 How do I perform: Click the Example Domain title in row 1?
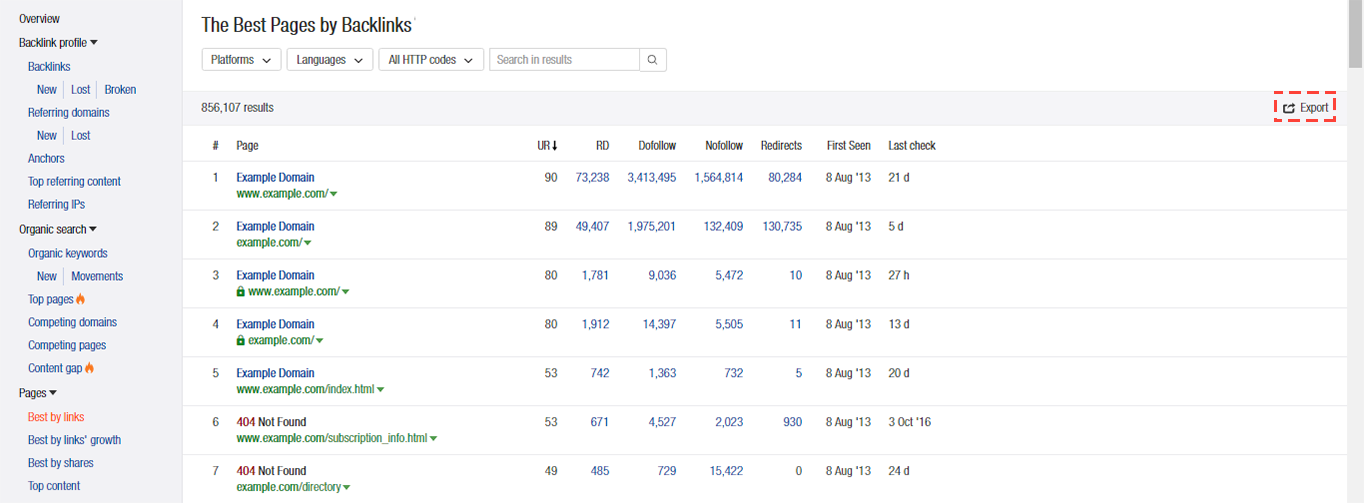pyautogui.click(x=275, y=178)
